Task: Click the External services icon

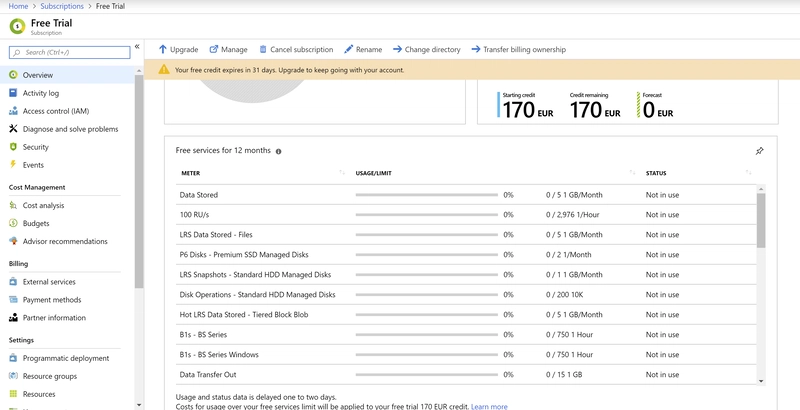Action: click(13, 281)
